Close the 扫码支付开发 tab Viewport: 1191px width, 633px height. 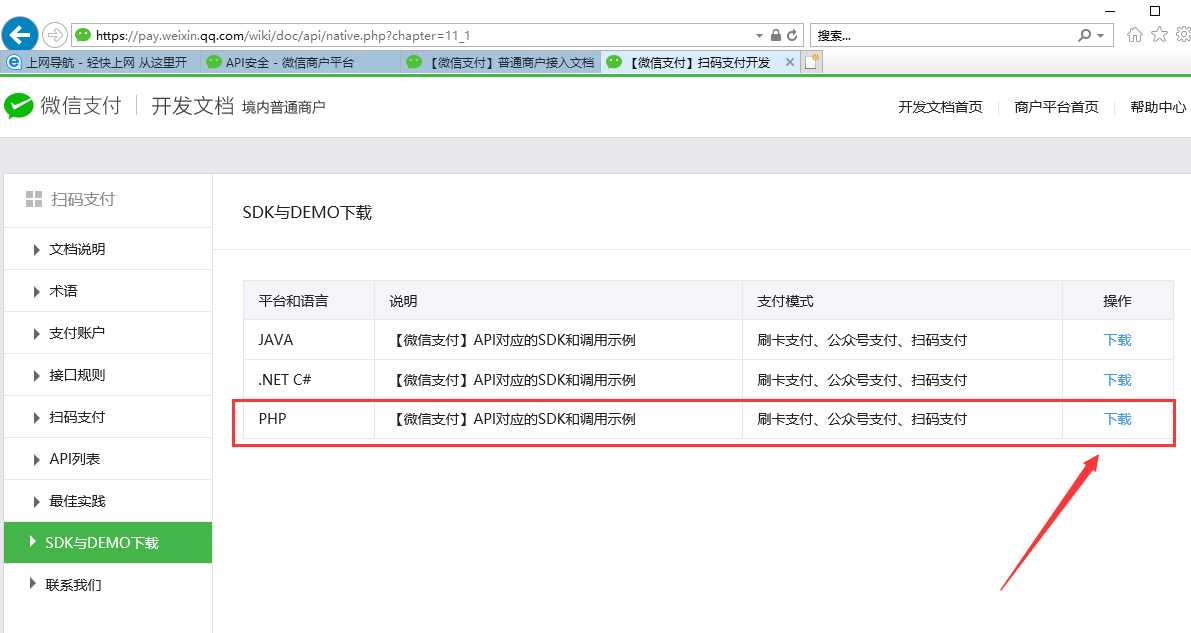[x=789, y=62]
